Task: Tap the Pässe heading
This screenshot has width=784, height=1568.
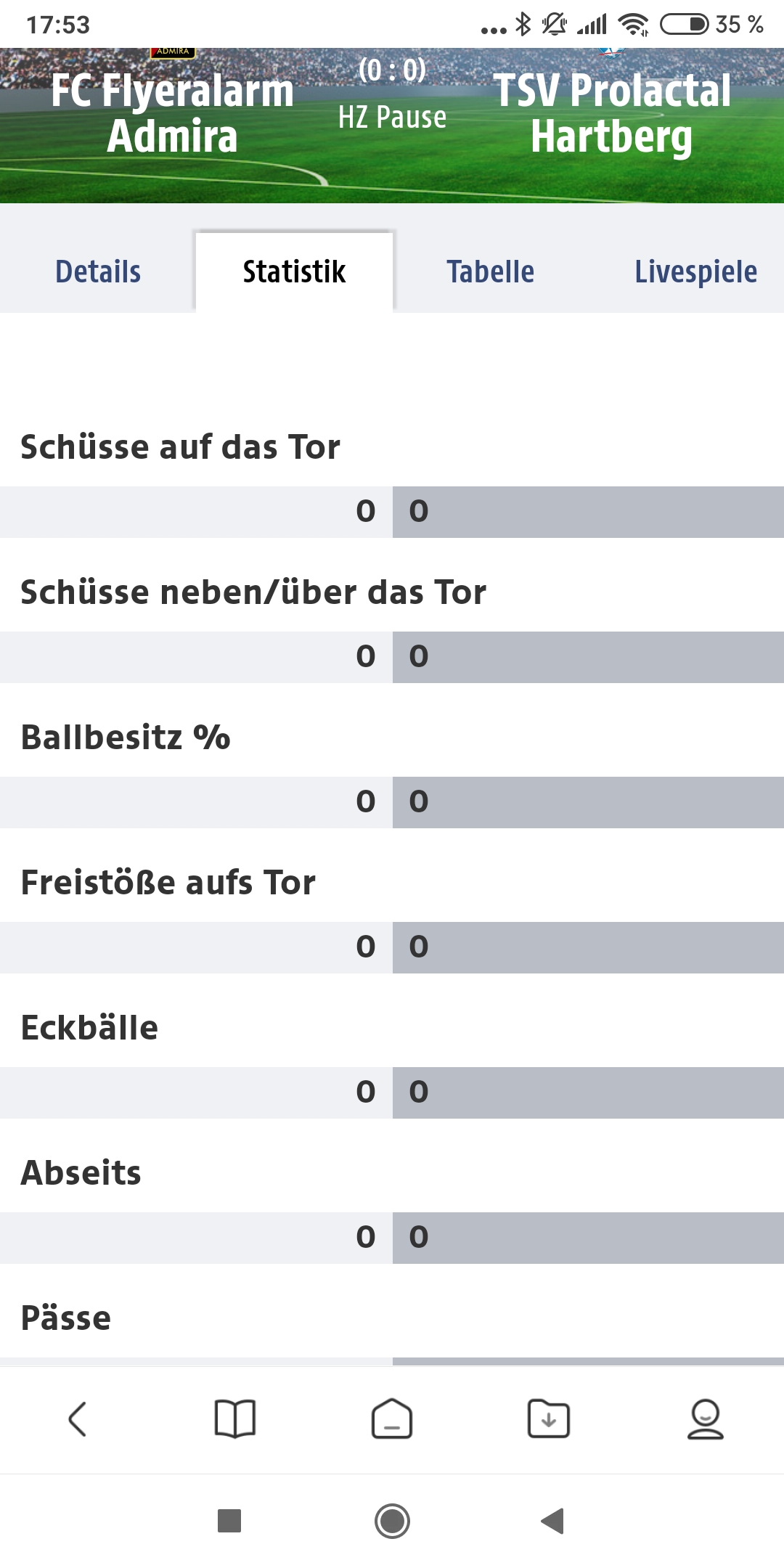Action: [66, 1318]
